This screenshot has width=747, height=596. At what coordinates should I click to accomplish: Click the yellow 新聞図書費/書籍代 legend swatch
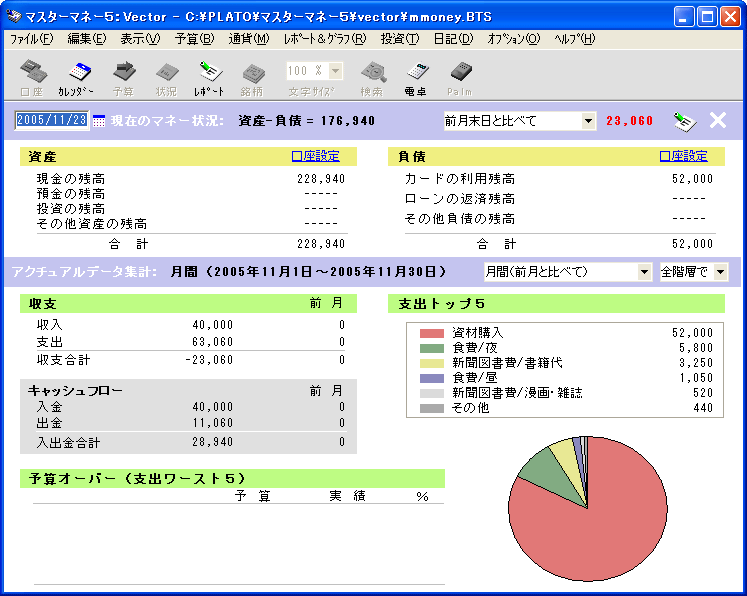coord(432,363)
